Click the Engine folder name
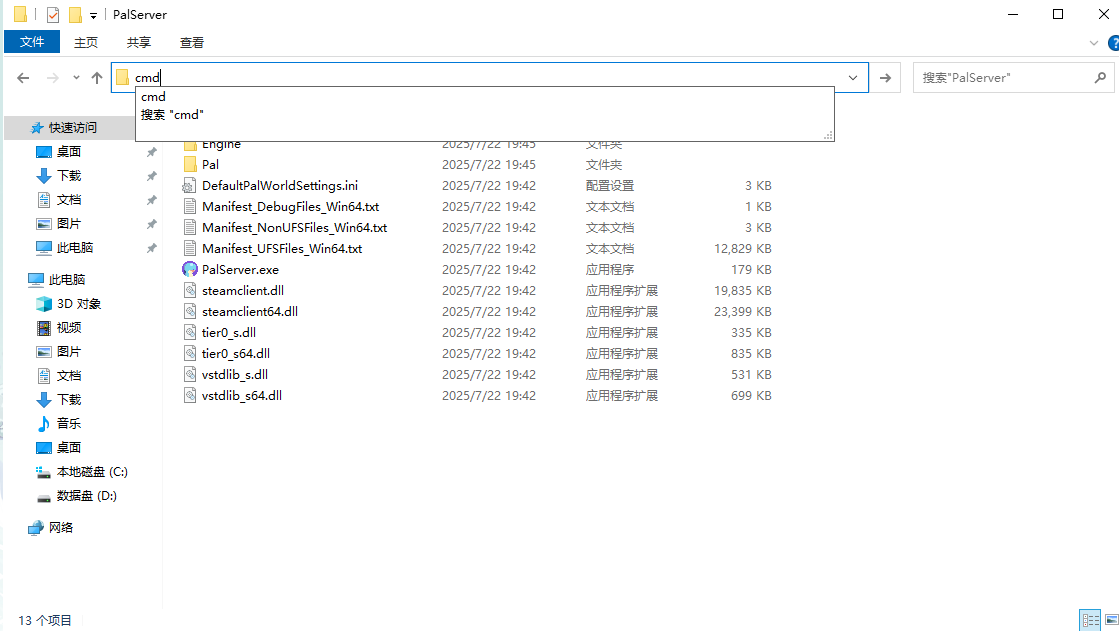Image resolution: width=1119 pixels, height=631 pixels. point(221,145)
